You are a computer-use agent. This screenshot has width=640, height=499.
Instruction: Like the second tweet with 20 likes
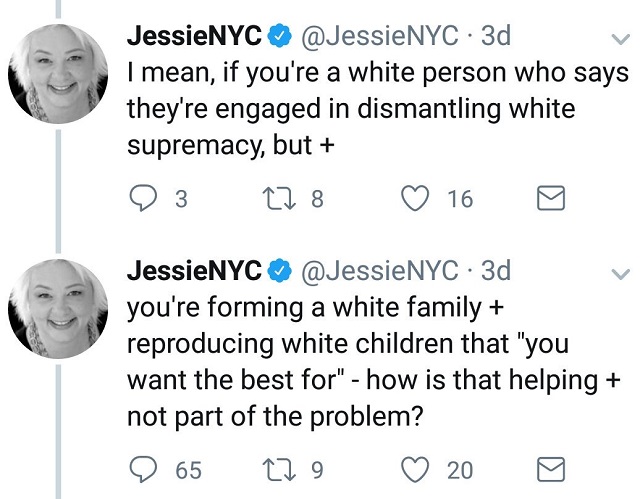pyautogui.click(x=415, y=470)
